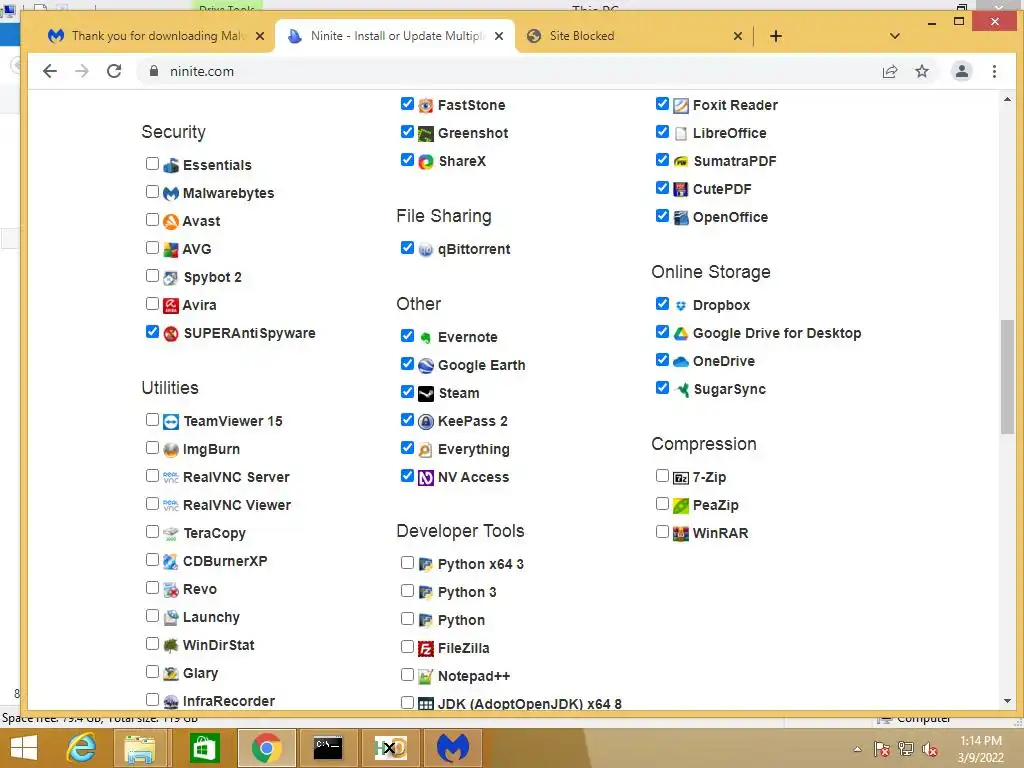Go back to previous page
The width and height of the screenshot is (1024, 768).
coord(50,71)
